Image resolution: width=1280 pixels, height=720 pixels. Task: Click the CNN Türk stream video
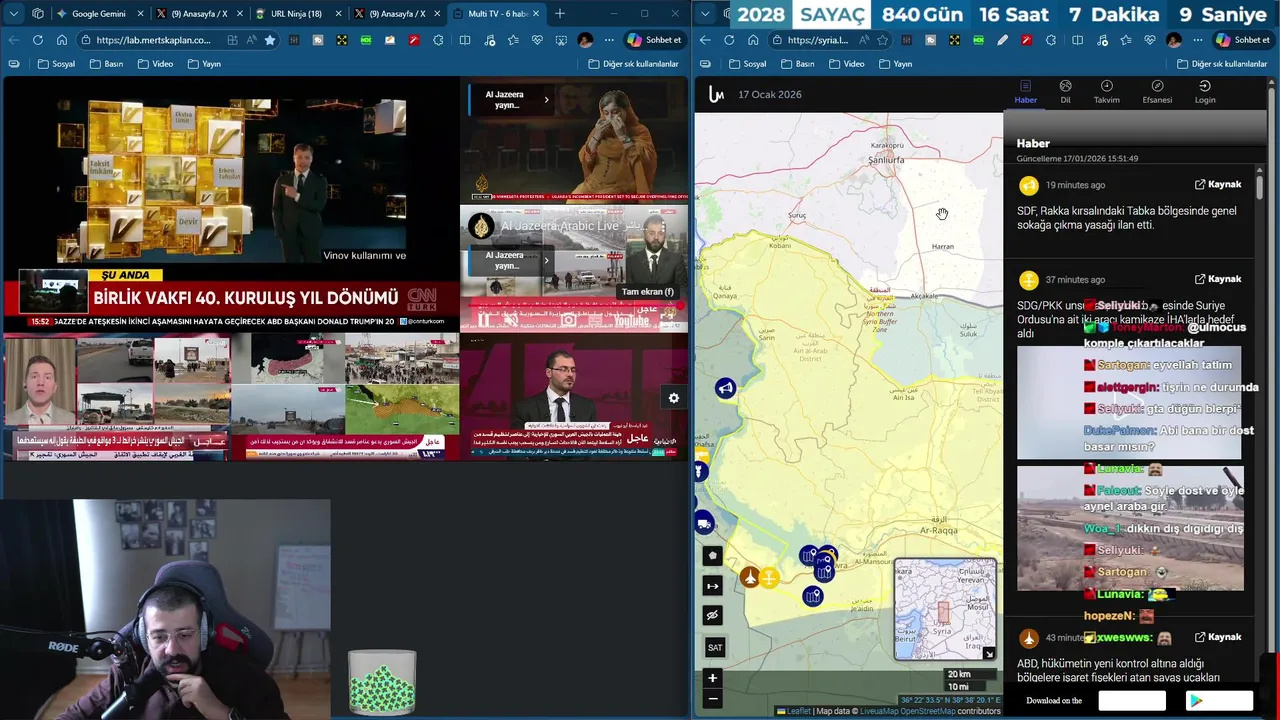pyautogui.click(x=231, y=205)
